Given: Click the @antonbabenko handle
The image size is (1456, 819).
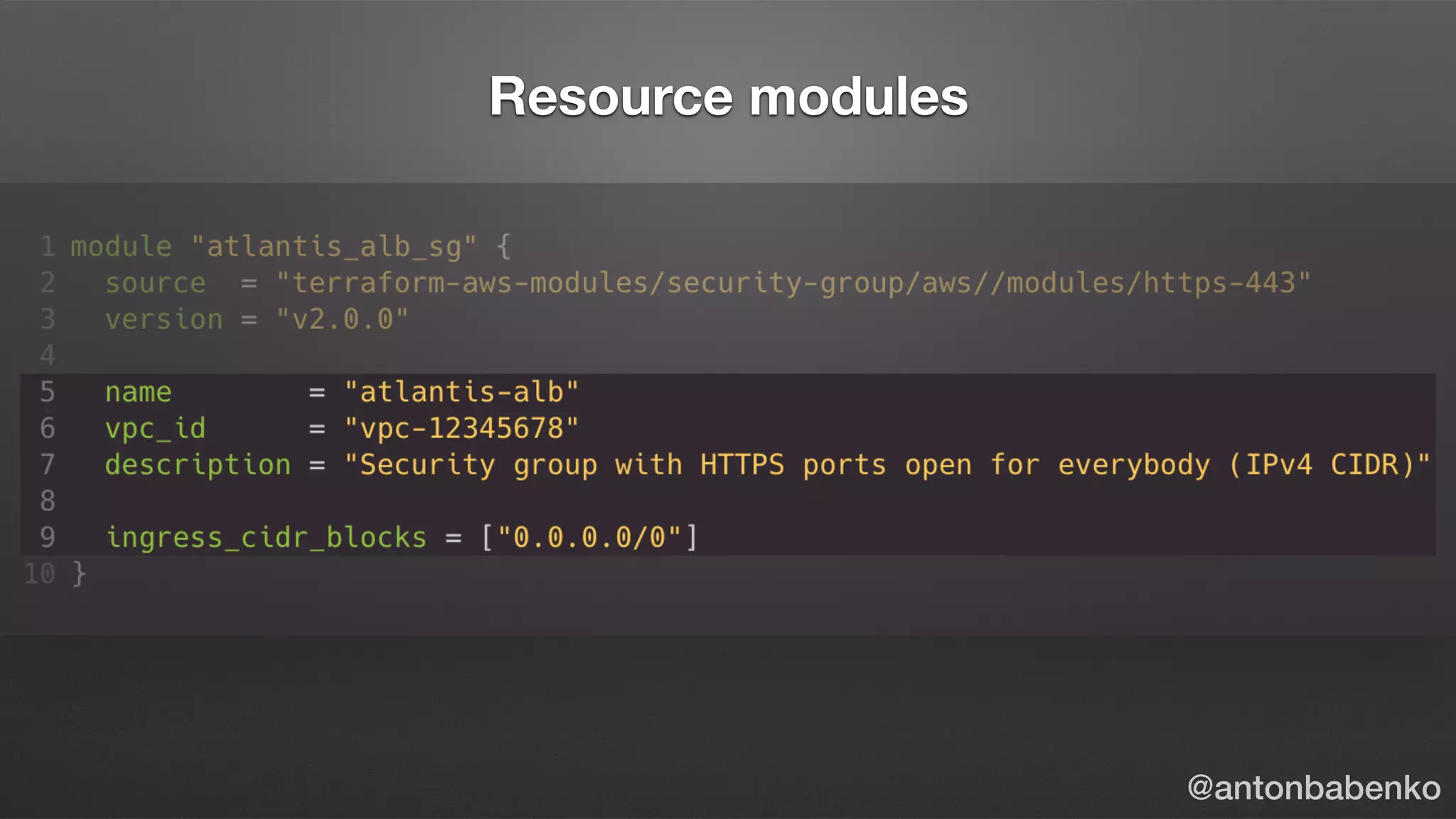Looking at the screenshot, I should [1314, 788].
